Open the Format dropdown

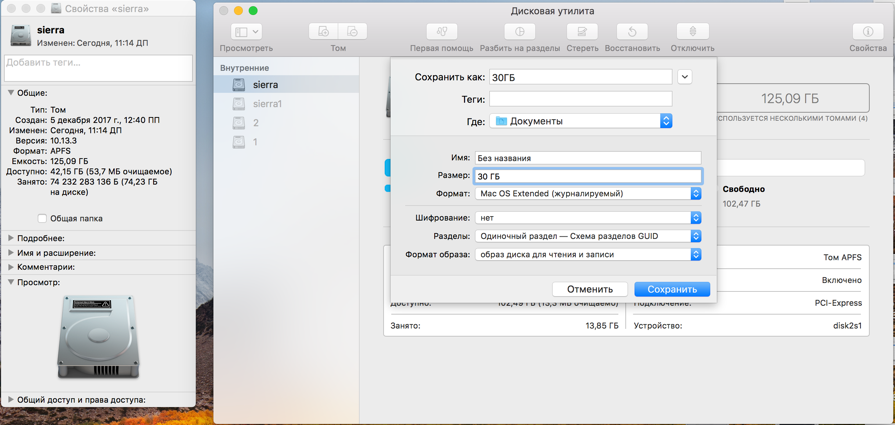[x=588, y=194]
